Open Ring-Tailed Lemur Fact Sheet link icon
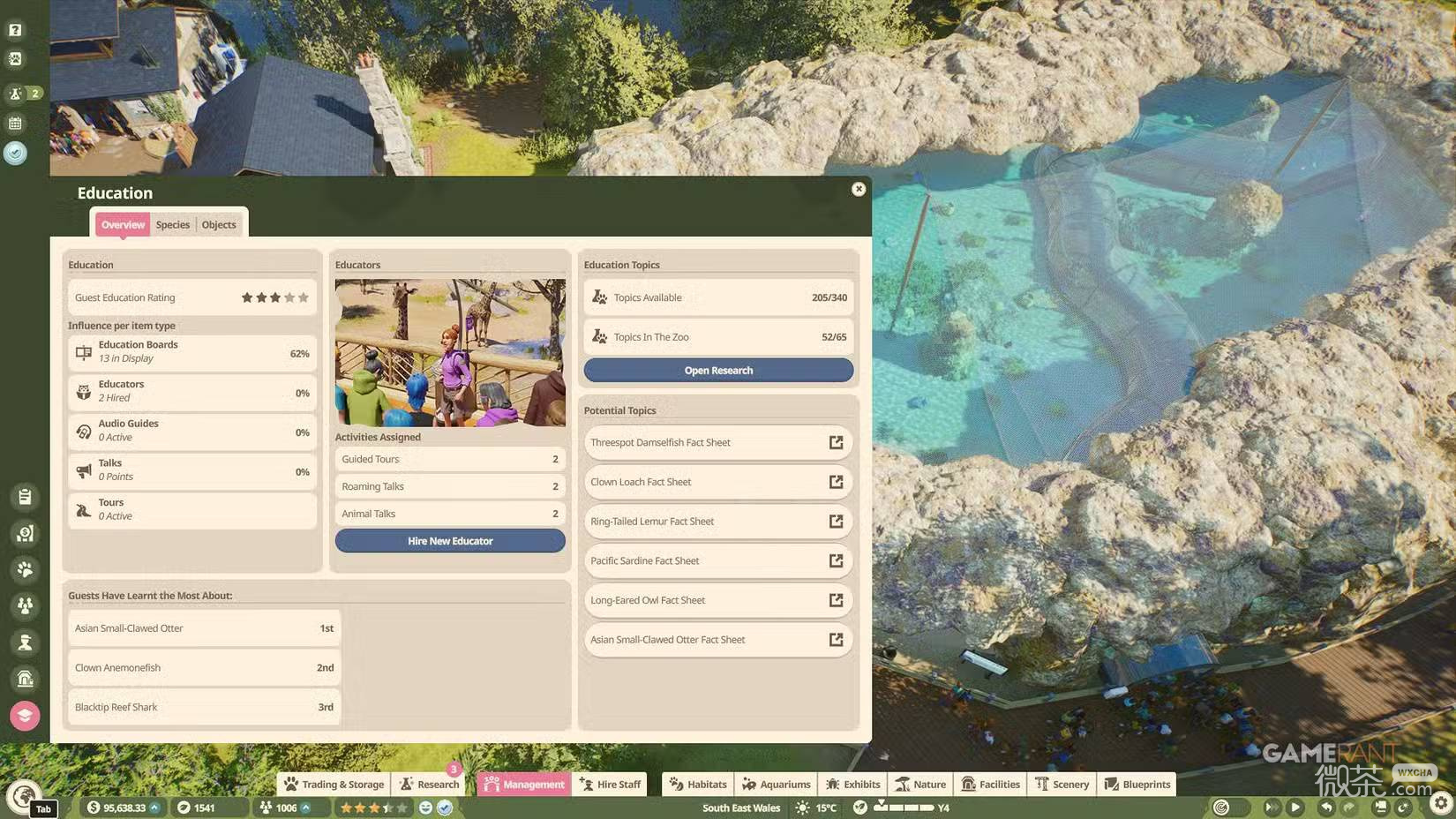1456x819 pixels. tap(836, 522)
